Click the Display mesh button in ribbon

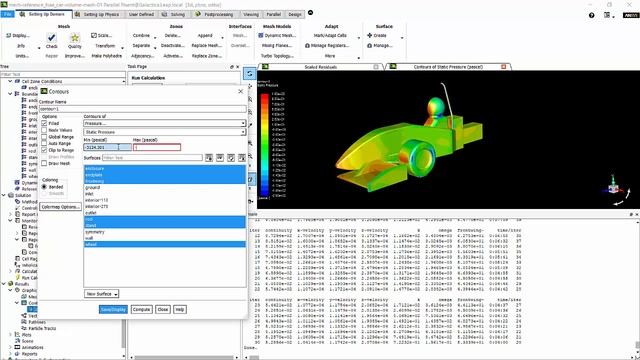[x=18, y=36]
